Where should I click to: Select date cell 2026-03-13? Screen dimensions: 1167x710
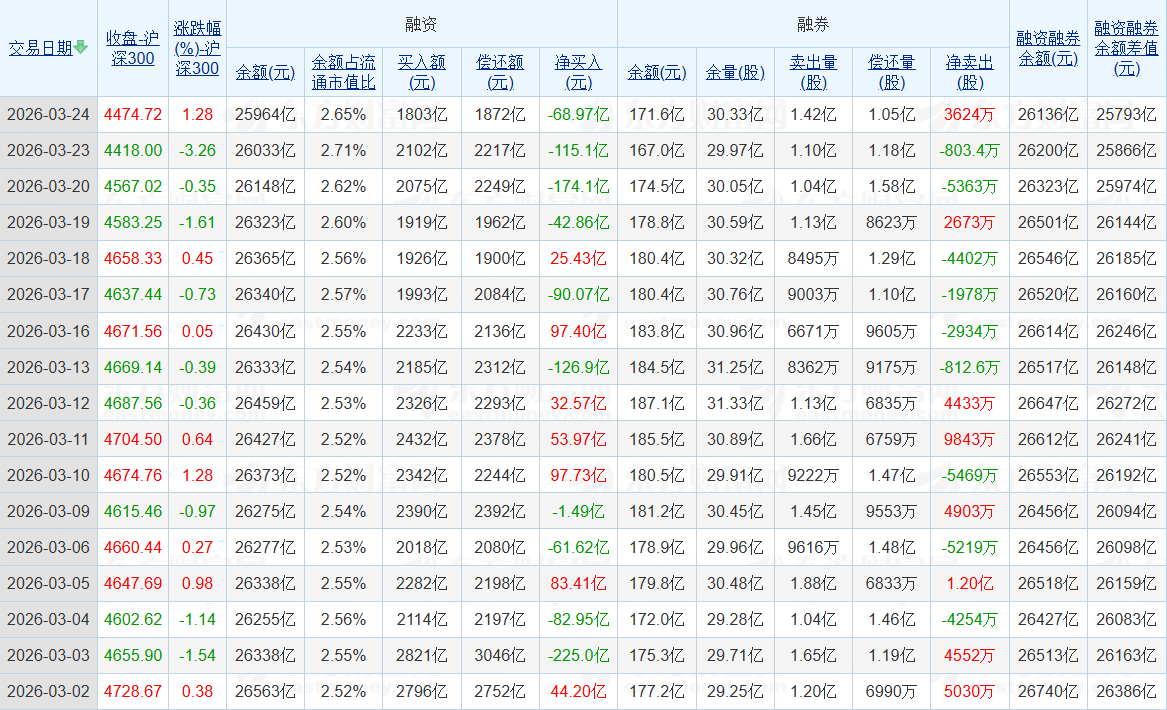(x=48, y=367)
